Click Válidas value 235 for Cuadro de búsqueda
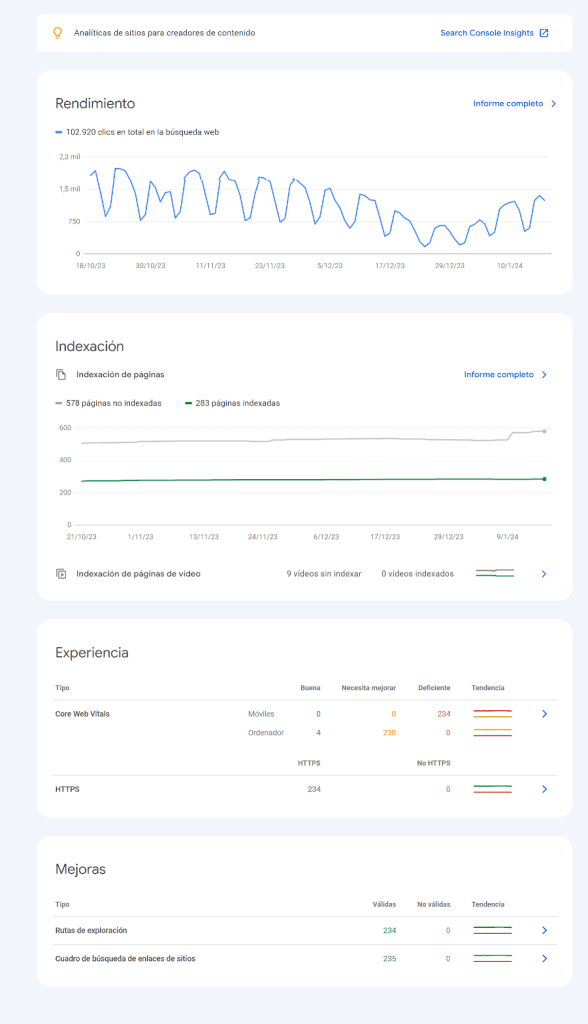Screen dimensions: 588x1024 pos(389,959)
